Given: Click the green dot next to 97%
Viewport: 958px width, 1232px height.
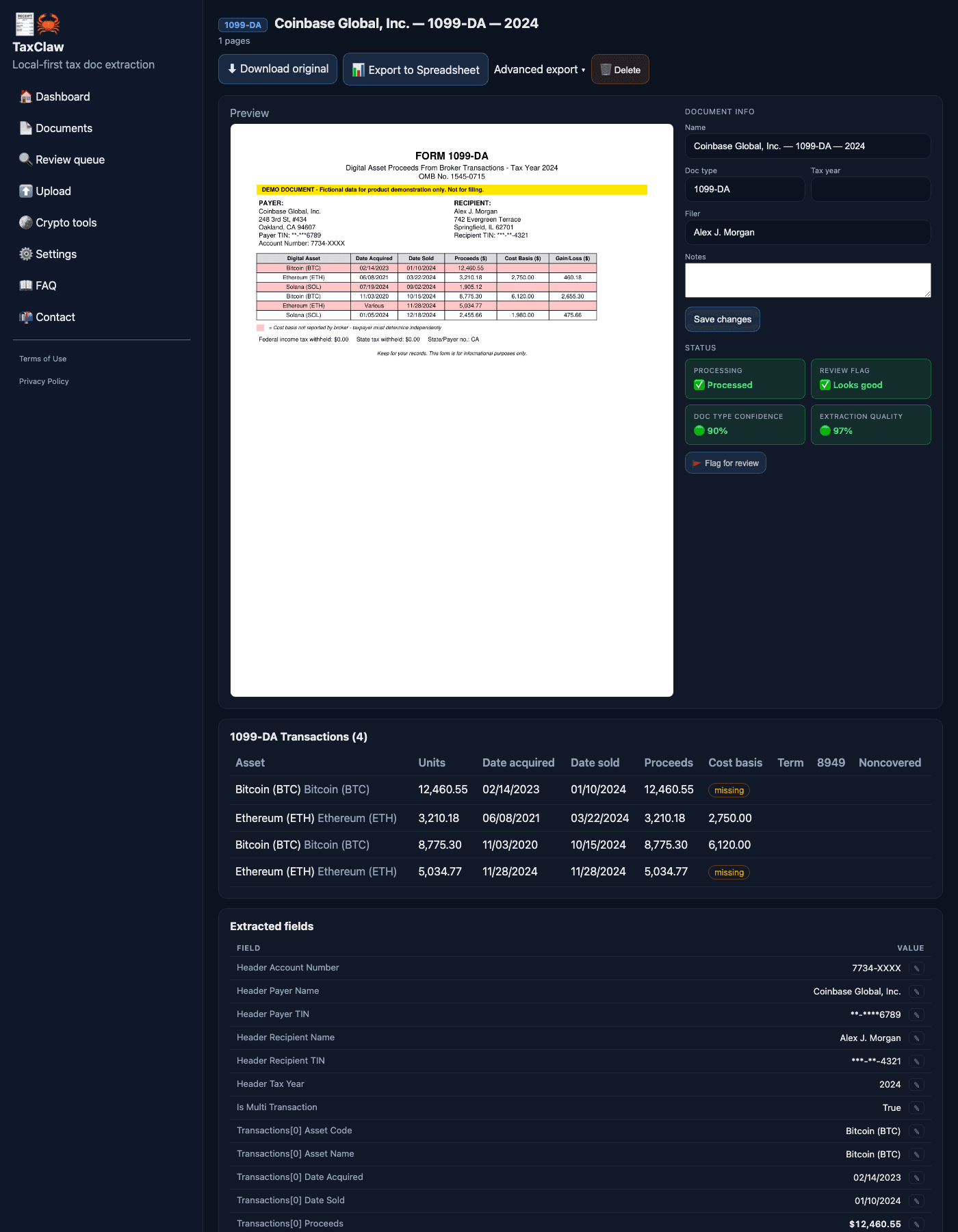Looking at the screenshot, I should tap(825, 431).
